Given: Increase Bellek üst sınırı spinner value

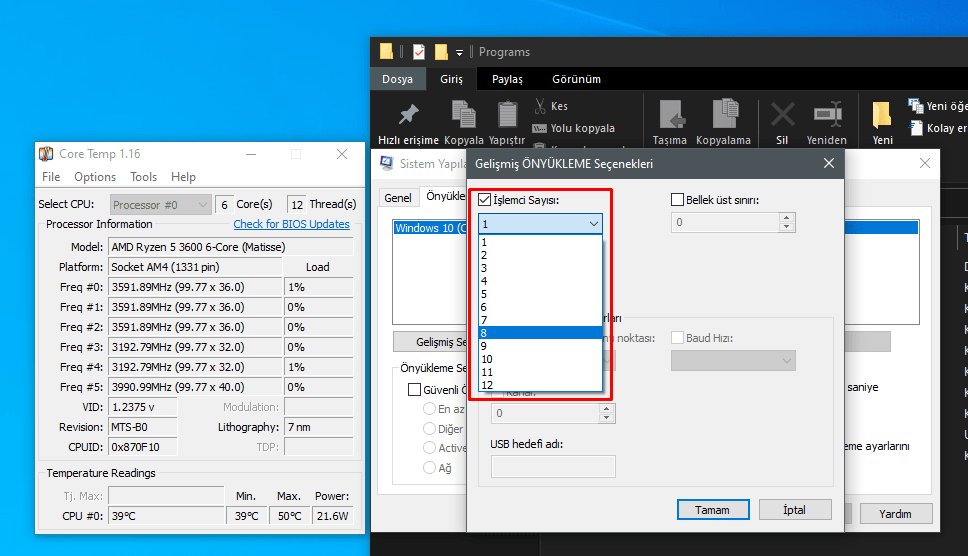Looking at the screenshot, I should 786,218.
